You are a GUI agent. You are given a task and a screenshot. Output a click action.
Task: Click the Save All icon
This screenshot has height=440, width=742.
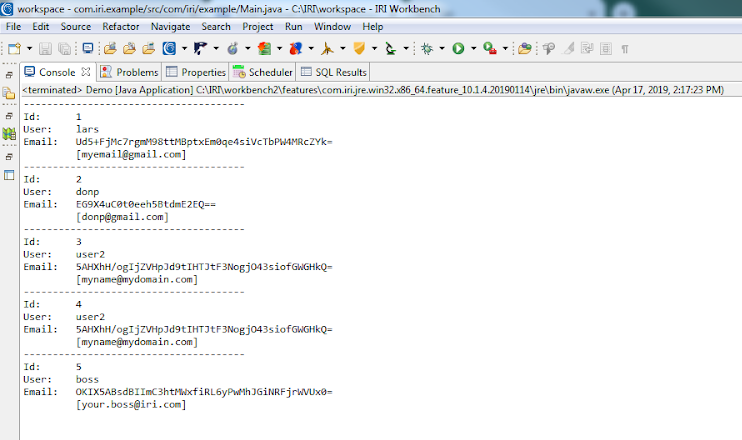coord(64,48)
